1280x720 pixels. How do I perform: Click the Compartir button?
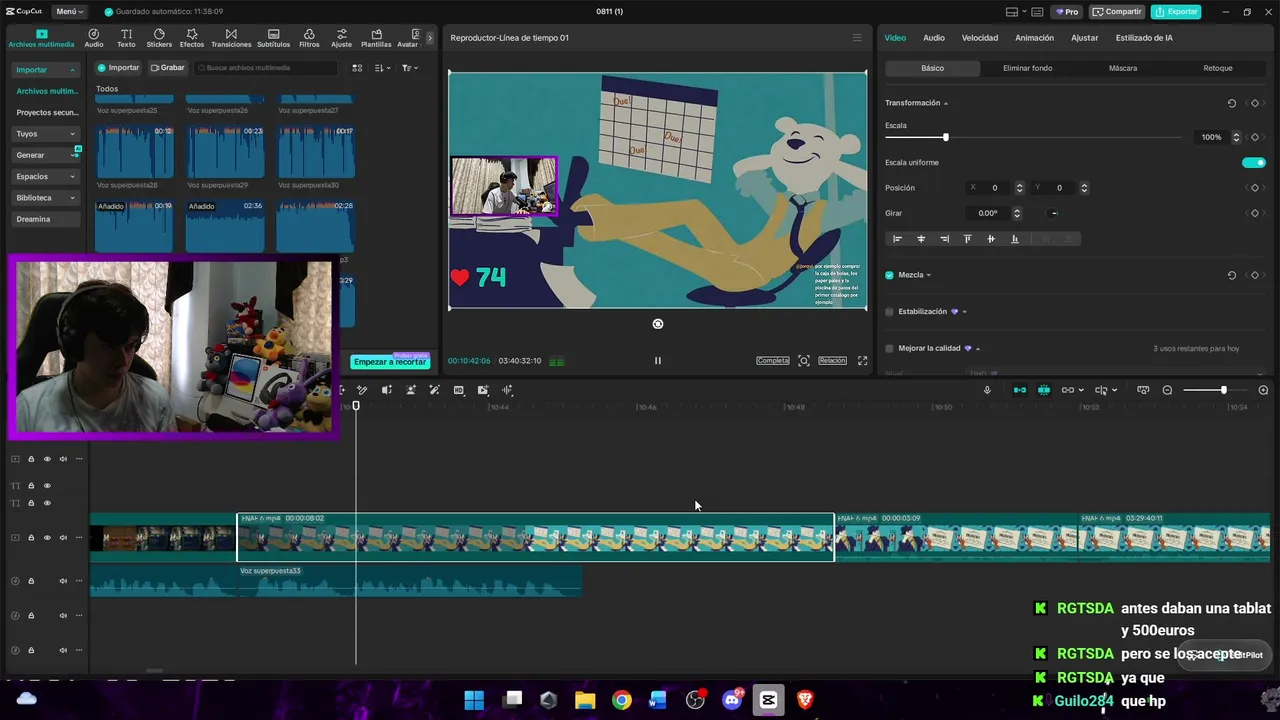[x=1118, y=12]
